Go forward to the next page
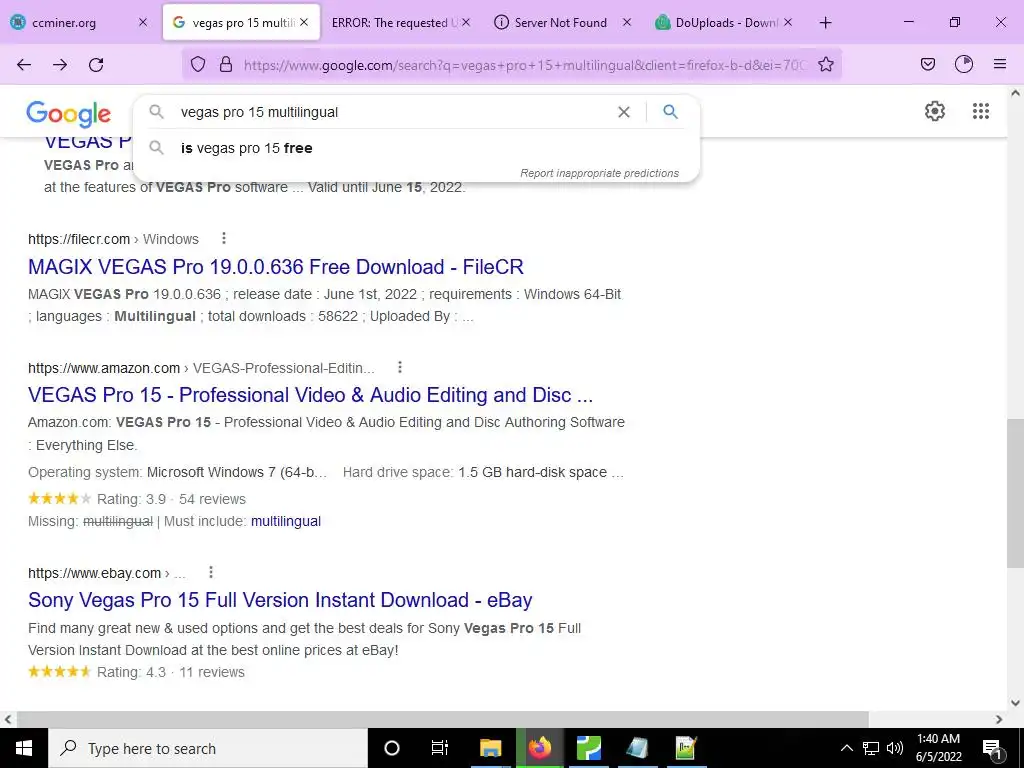The image size is (1024, 768). [x=60, y=64]
